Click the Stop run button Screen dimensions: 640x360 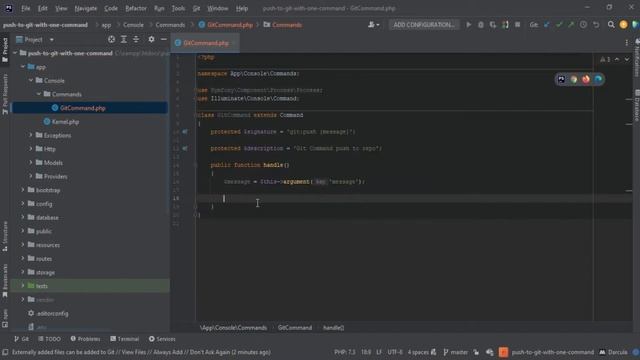pyautogui.click(x=518, y=25)
